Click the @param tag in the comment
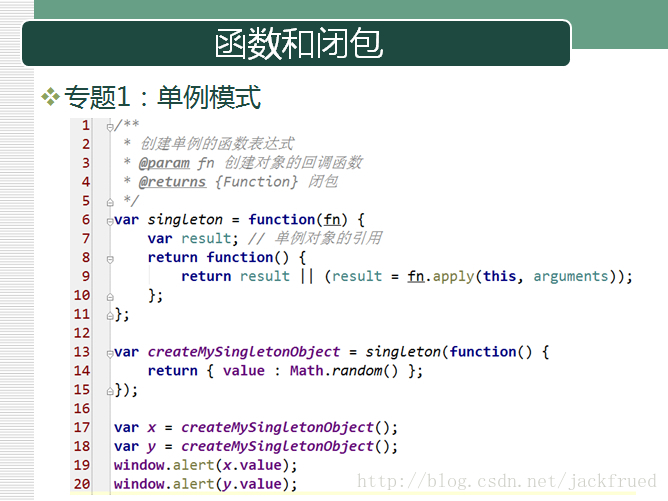Screen dimensions: 668x501 pyautogui.click(x=164, y=163)
